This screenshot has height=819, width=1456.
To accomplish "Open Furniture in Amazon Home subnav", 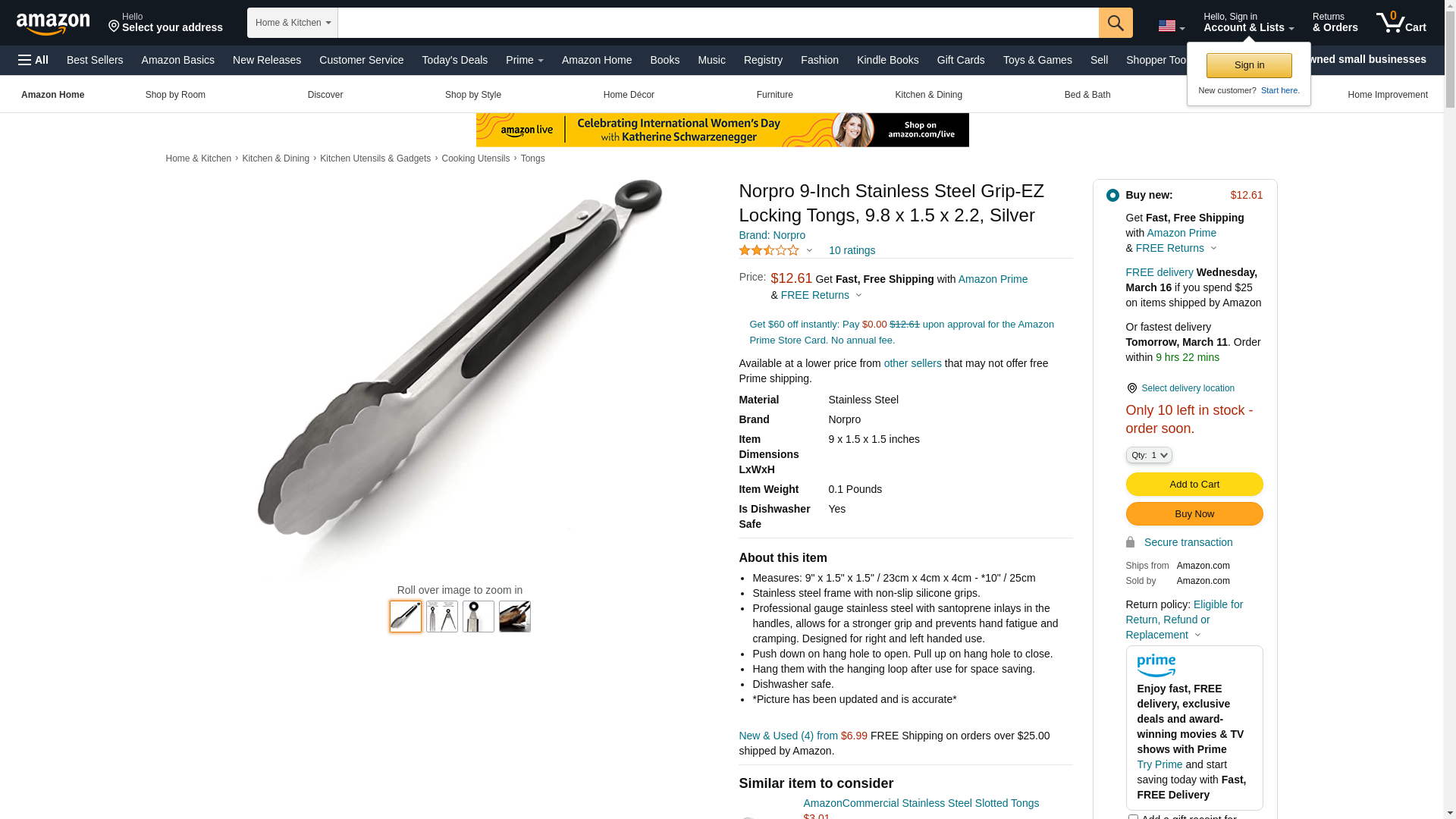I will coord(774,95).
